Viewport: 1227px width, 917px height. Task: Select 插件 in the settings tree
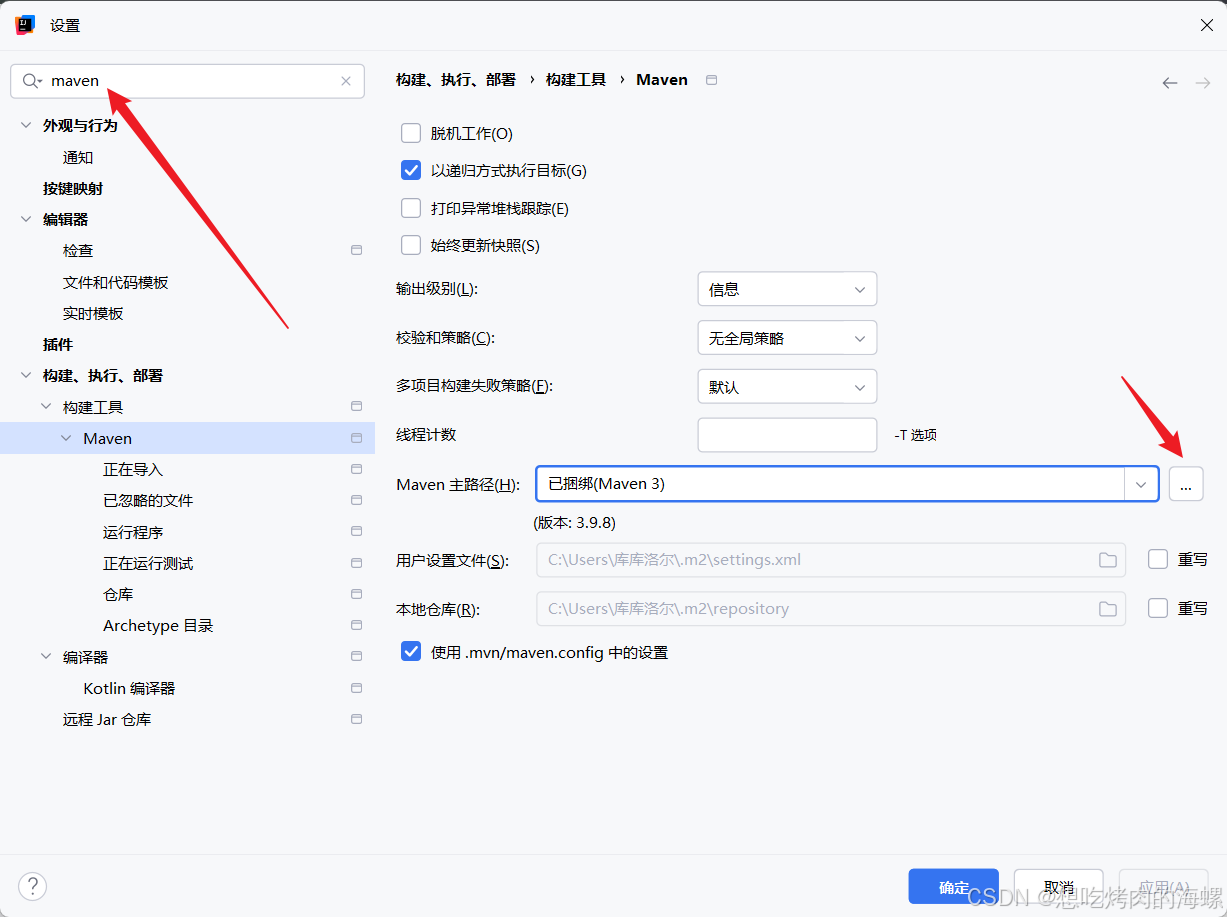pos(58,344)
